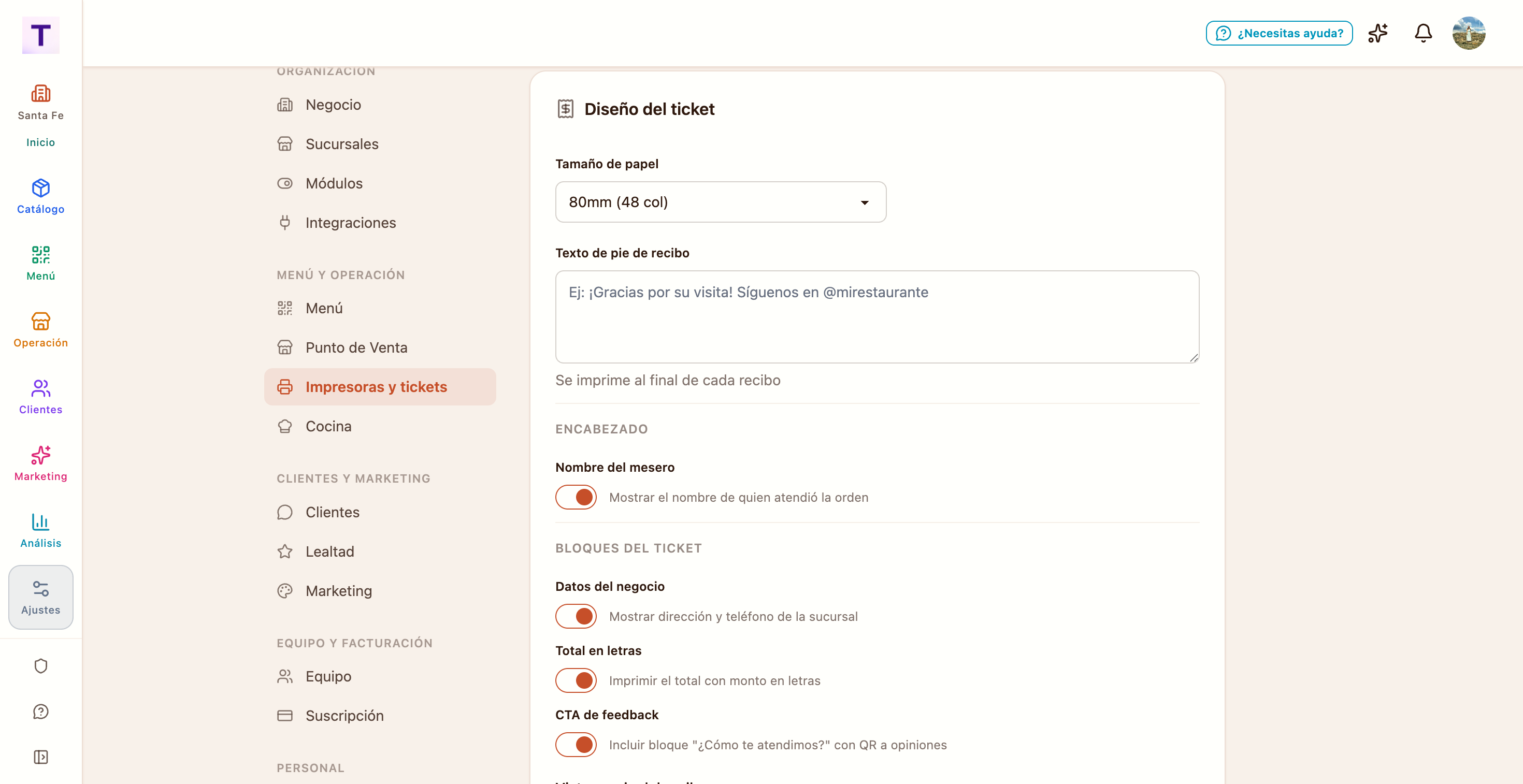Click the Cocina chef hat icon
Image resolution: width=1523 pixels, height=784 pixels.
(x=285, y=426)
